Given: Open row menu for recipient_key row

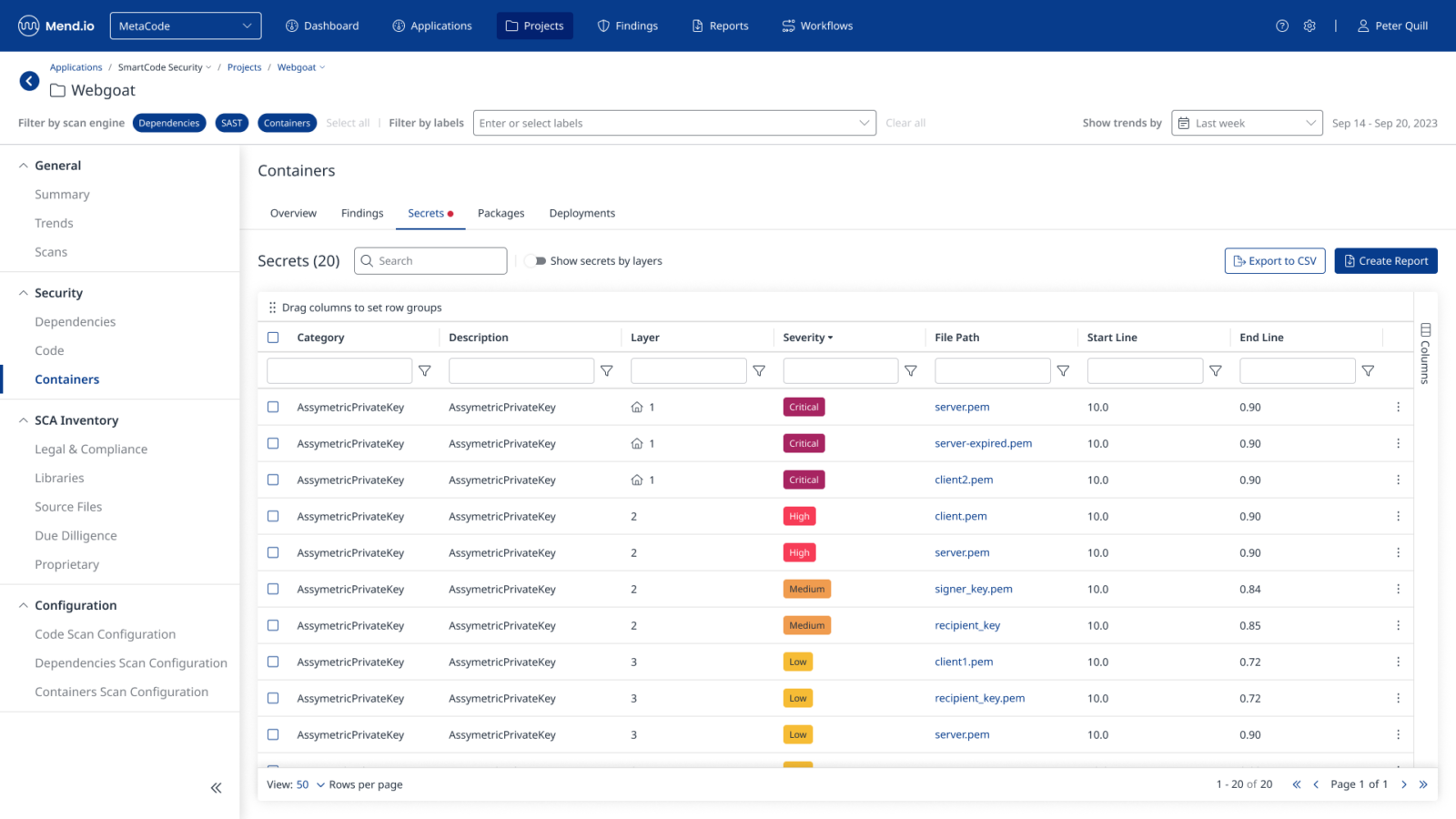Looking at the screenshot, I should (x=1398, y=625).
